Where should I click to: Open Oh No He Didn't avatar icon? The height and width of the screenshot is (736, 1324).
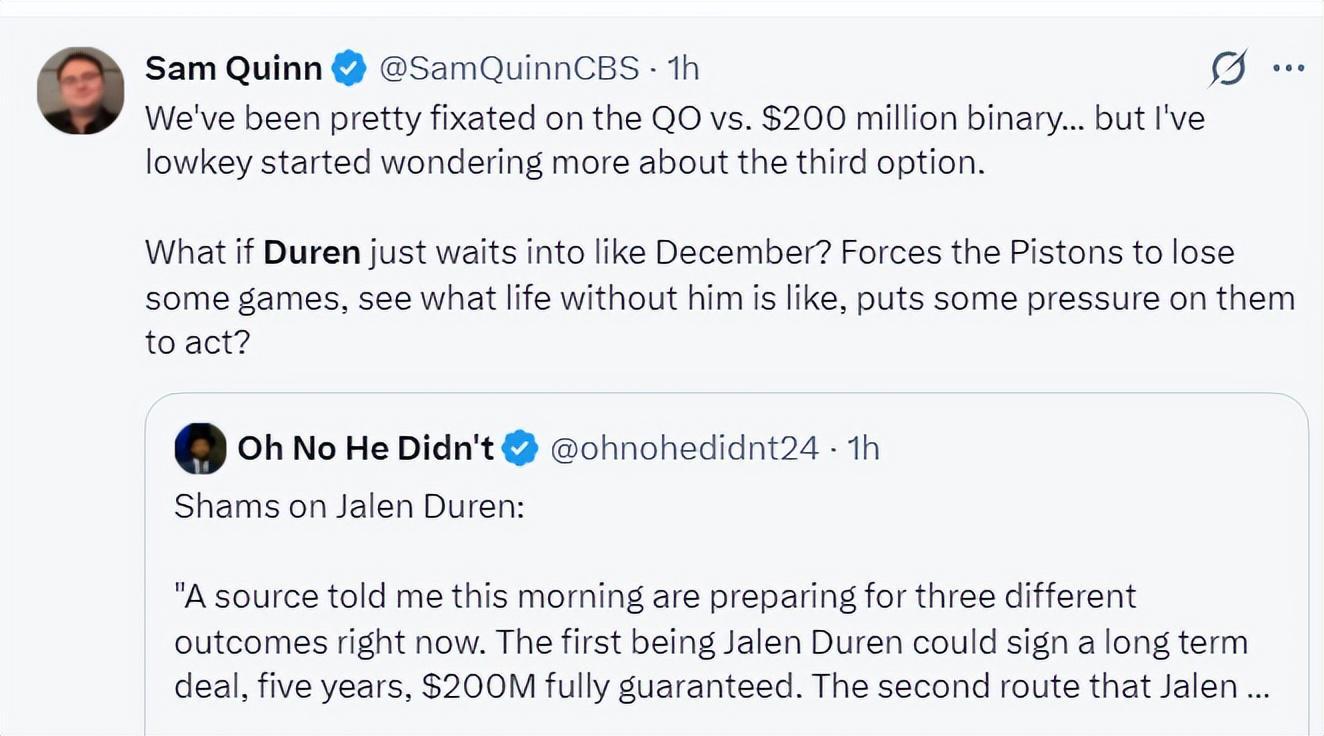pos(200,449)
